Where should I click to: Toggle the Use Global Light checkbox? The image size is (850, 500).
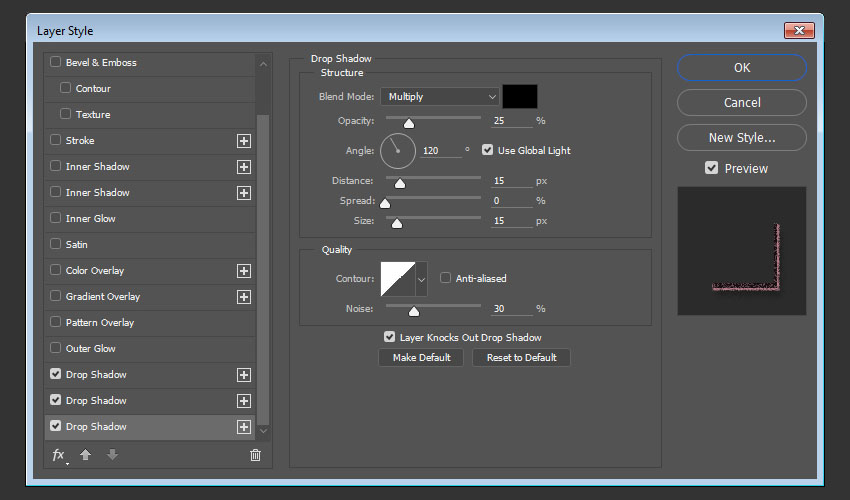point(488,150)
